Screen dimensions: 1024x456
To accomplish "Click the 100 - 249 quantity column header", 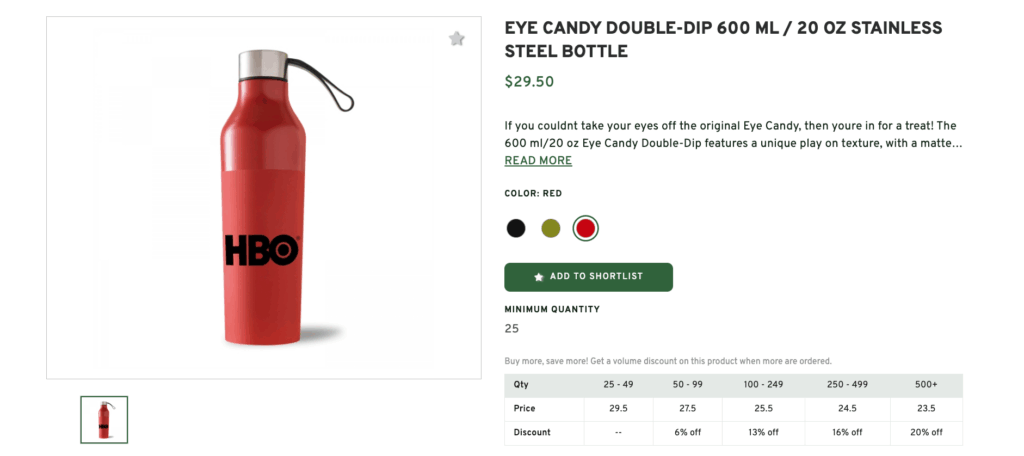I will [763, 385].
